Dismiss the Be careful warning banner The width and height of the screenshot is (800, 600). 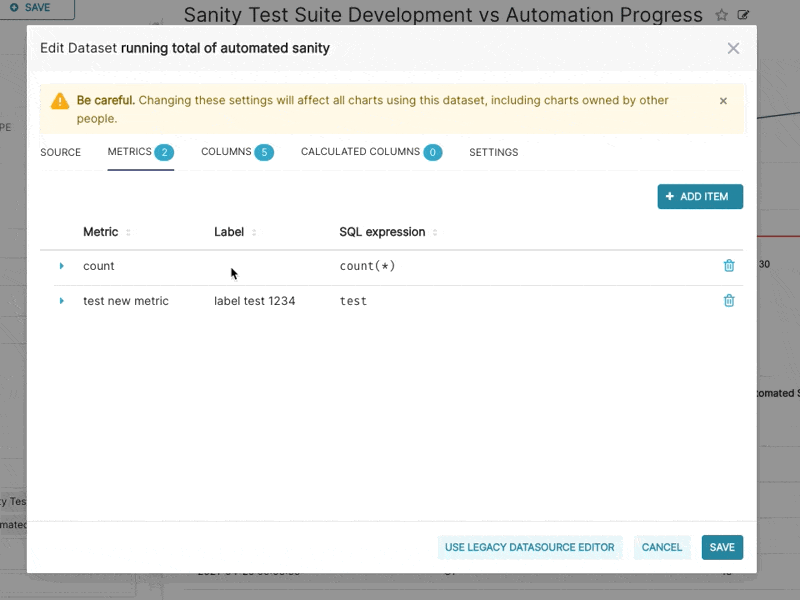tap(723, 101)
